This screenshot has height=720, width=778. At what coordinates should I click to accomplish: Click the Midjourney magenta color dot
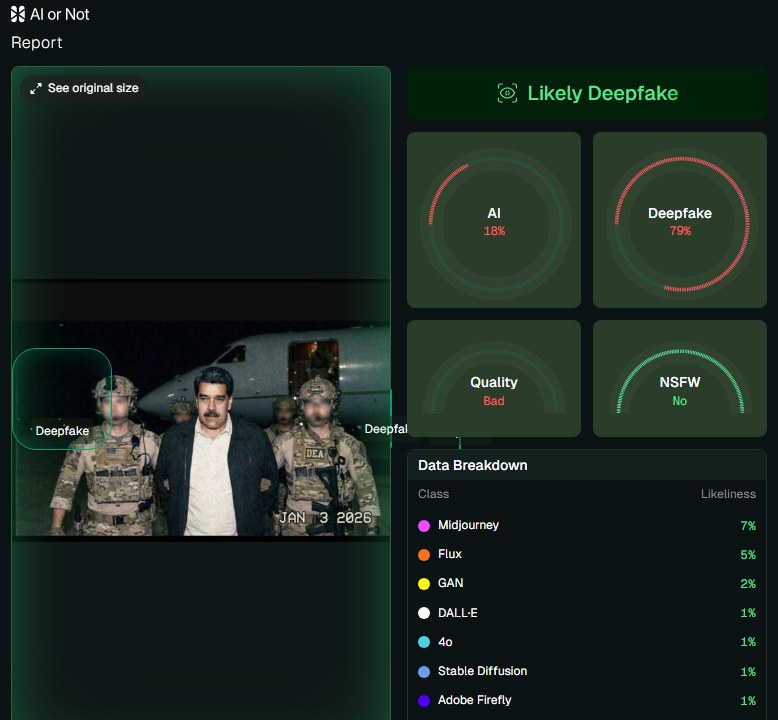424,526
